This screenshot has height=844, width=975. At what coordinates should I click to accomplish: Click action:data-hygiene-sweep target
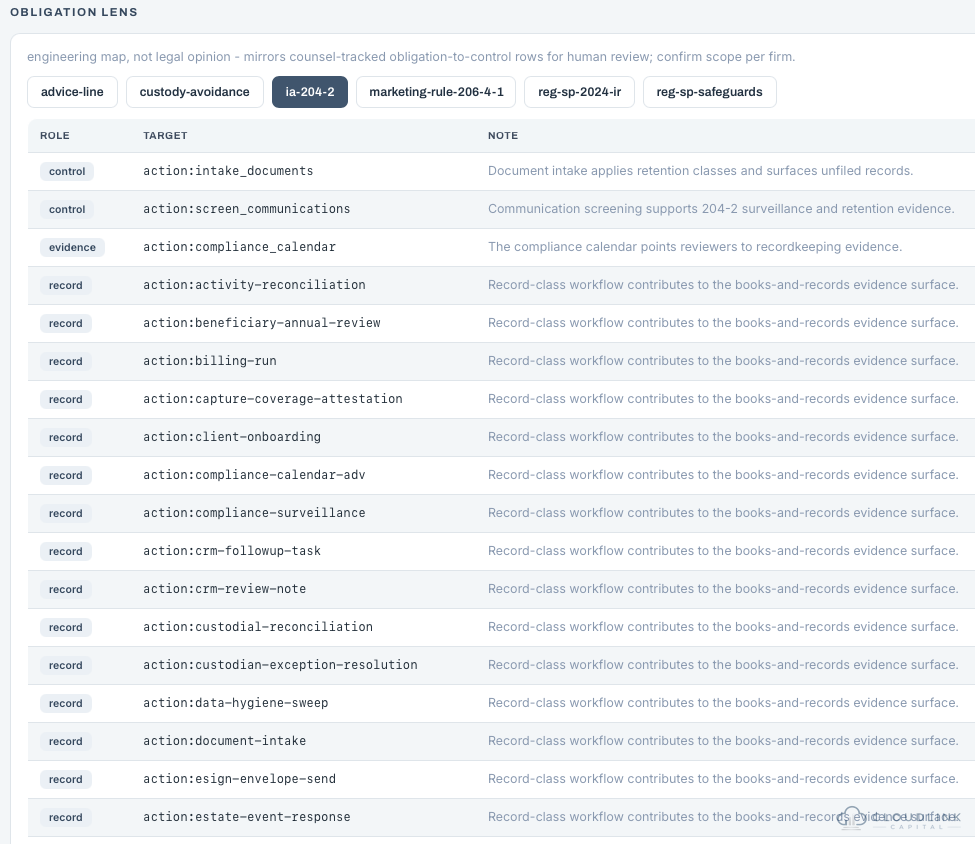(236, 703)
